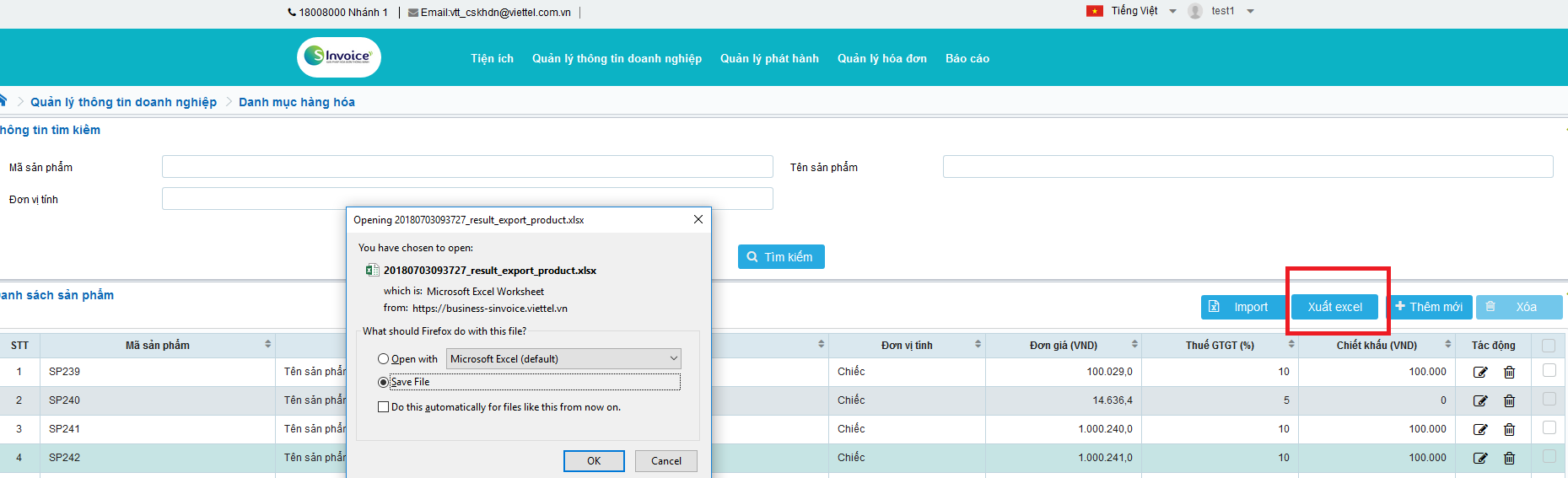Expand the Tiếng Việt language dropdown
The height and width of the screenshot is (478, 1568).
[x=1172, y=11]
